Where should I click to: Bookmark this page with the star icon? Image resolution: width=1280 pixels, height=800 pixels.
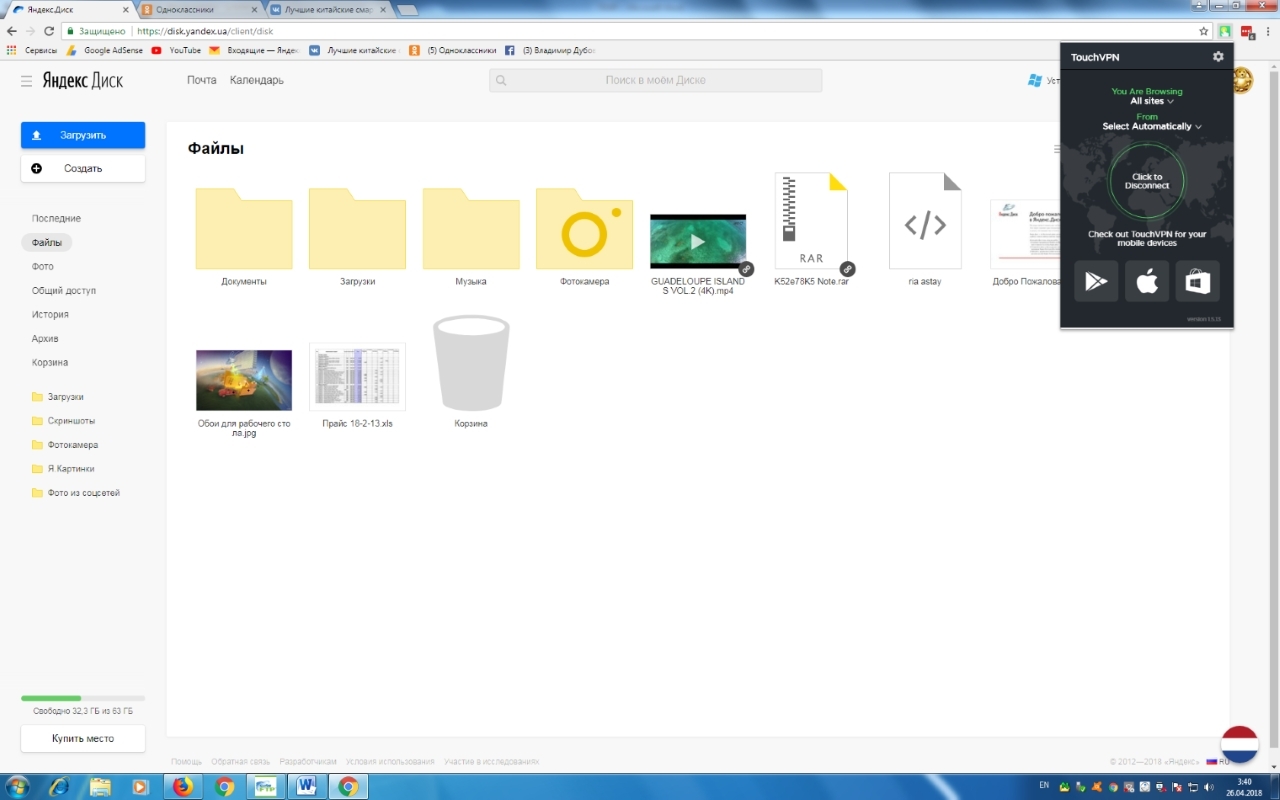coord(1204,31)
